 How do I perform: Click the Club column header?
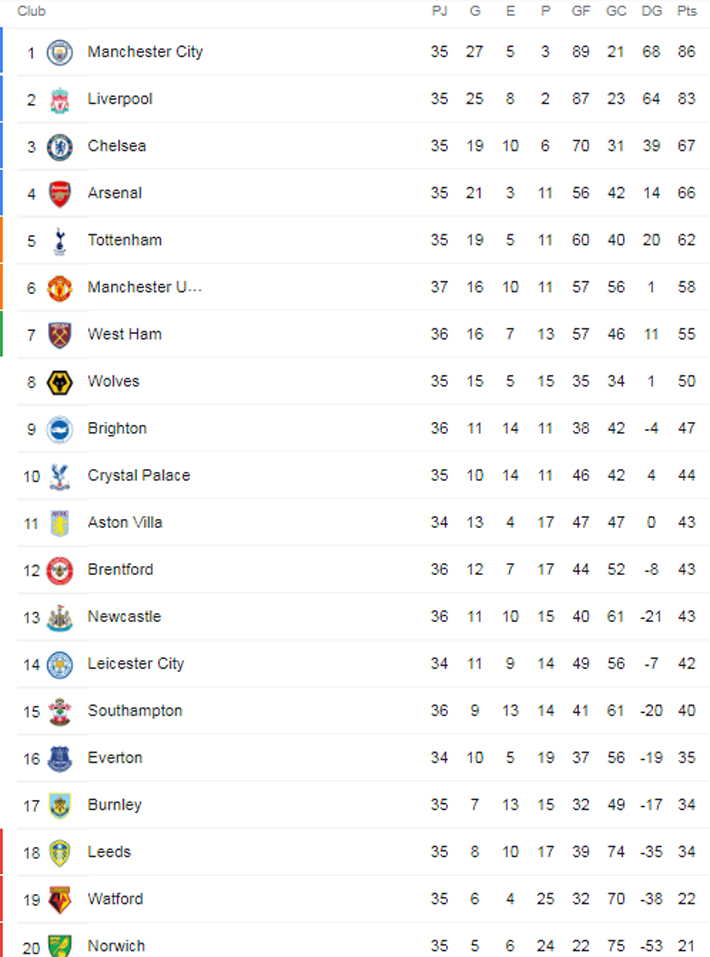[x=31, y=11]
